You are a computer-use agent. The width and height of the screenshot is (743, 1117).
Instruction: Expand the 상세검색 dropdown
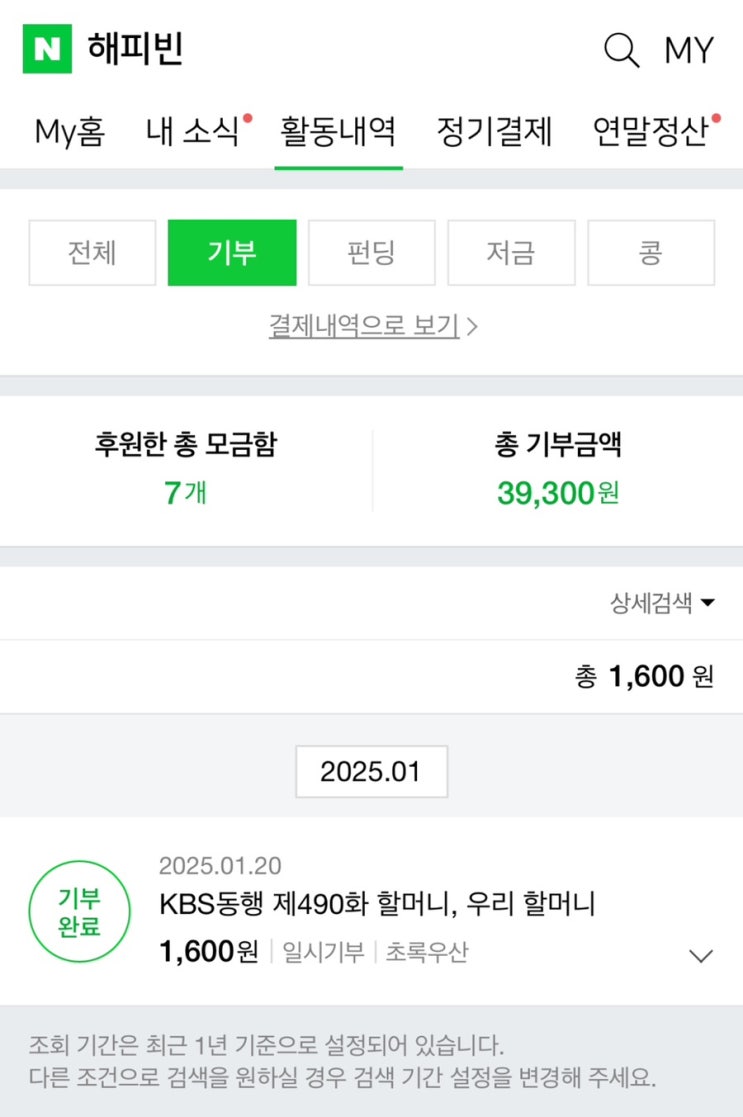663,603
